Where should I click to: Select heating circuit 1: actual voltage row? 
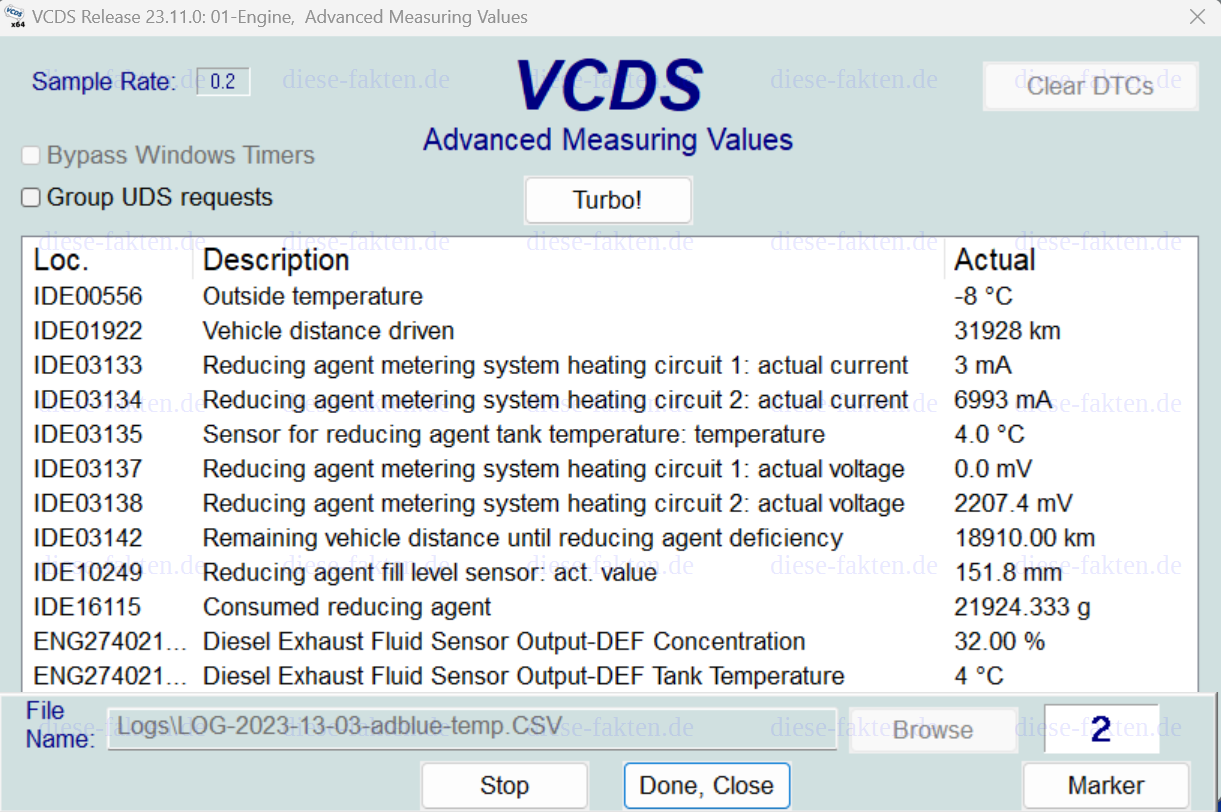point(610,469)
